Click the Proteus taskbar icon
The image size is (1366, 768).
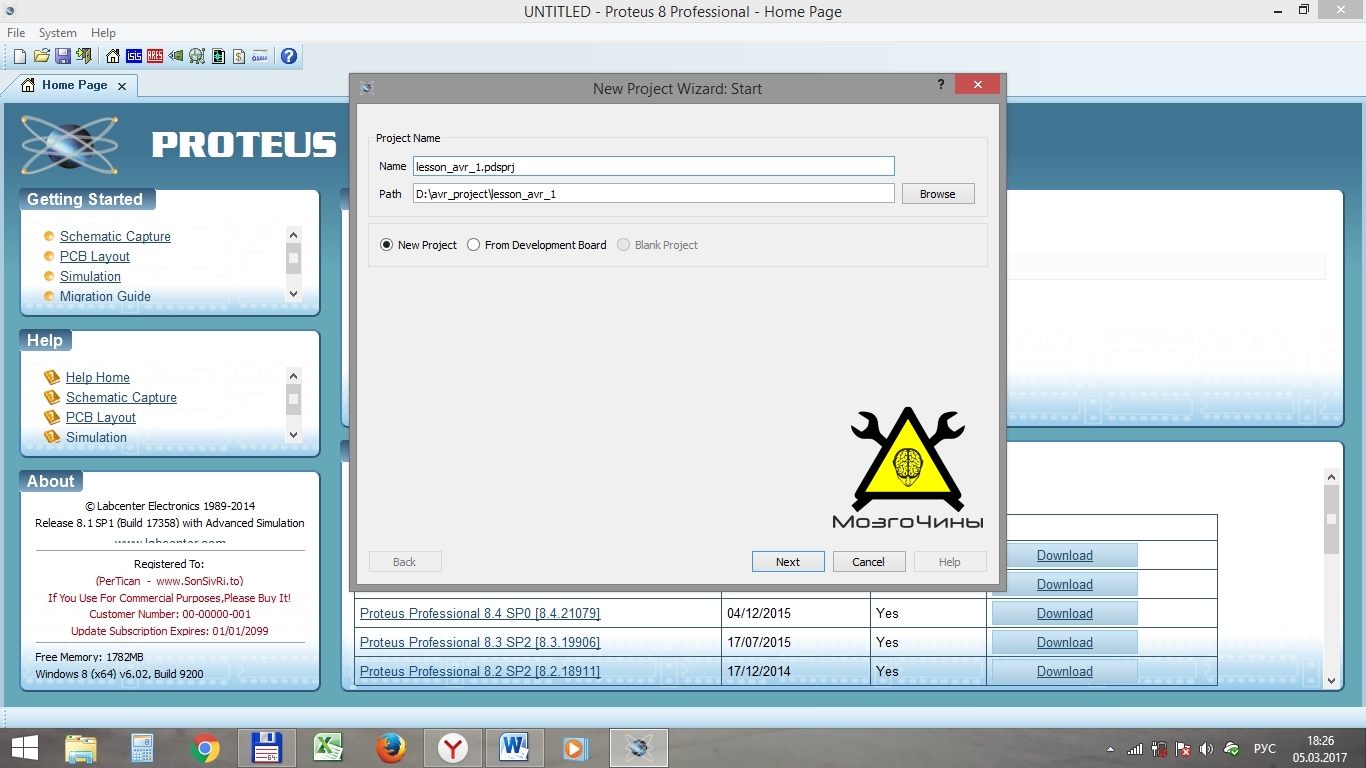(639, 748)
